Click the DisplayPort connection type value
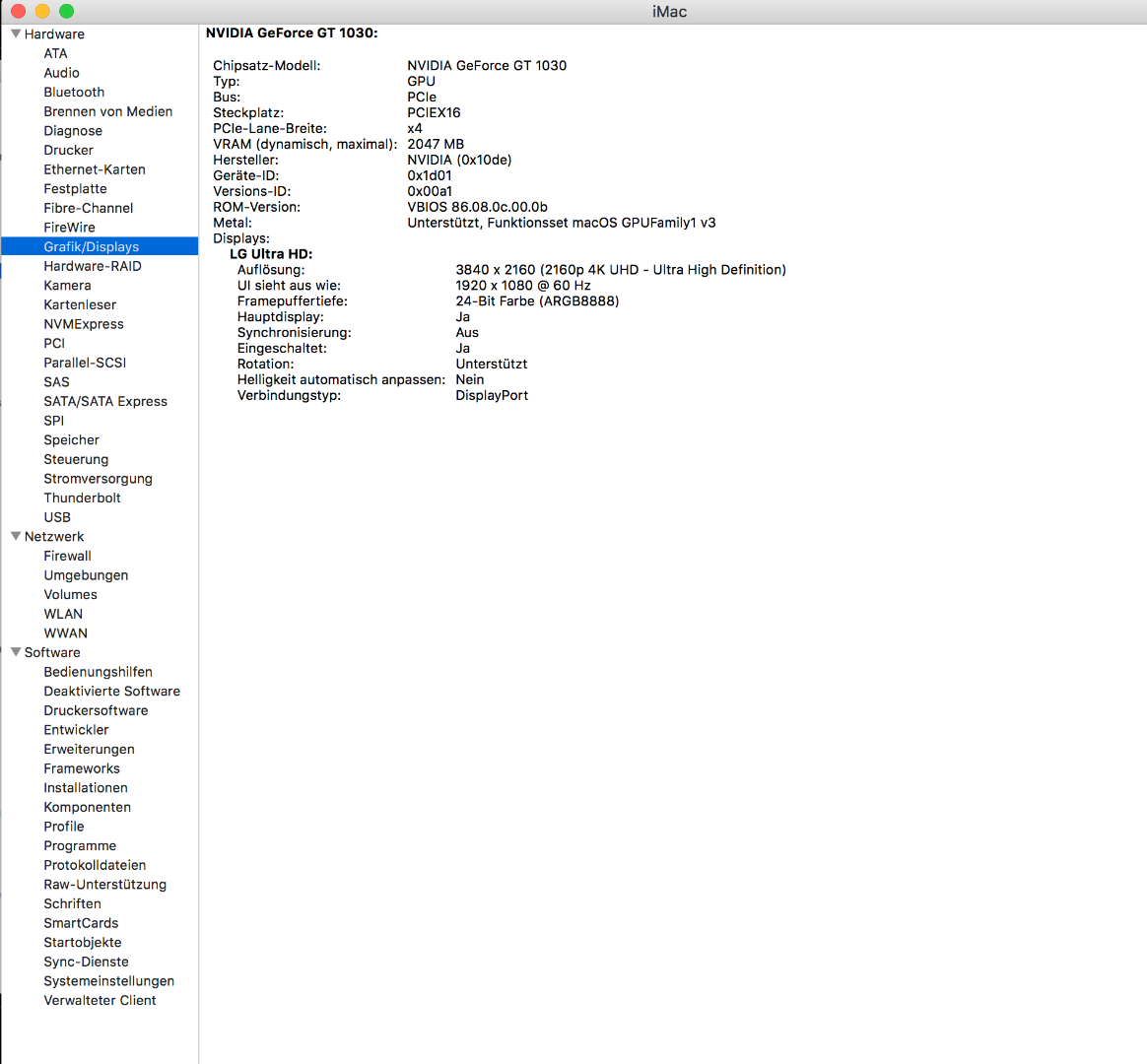The height and width of the screenshot is (1064, 1147). pyautogui.click(x=493, y=396)
